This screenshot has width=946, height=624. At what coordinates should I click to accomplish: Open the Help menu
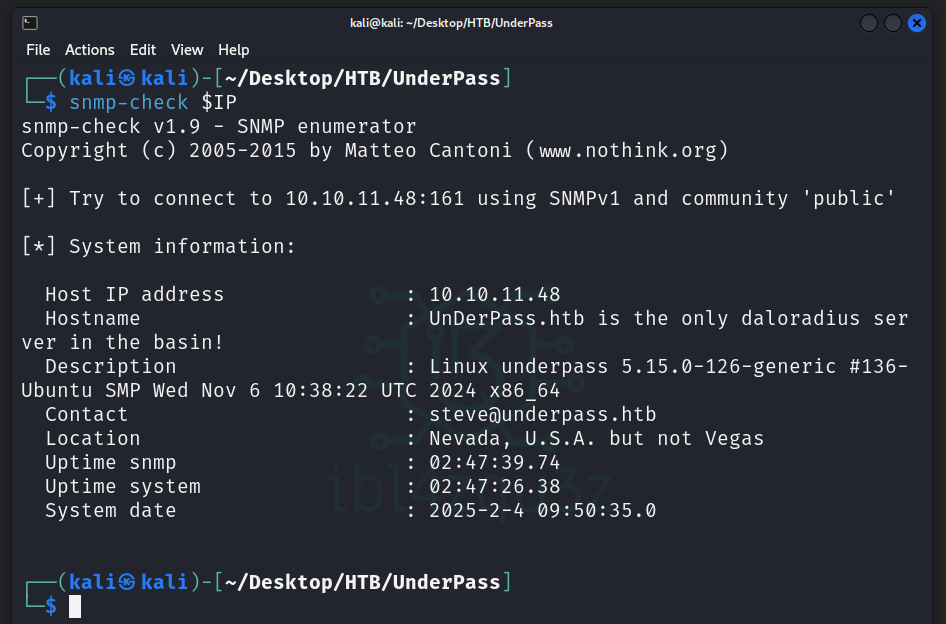(234, 49)
